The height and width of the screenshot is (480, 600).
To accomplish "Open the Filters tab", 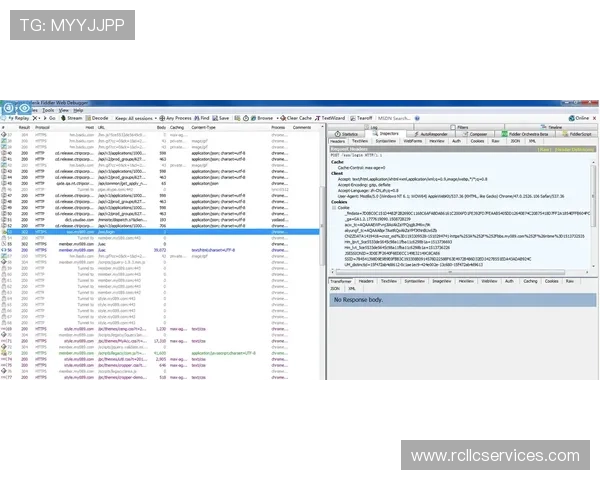I will tap(462, 127).
